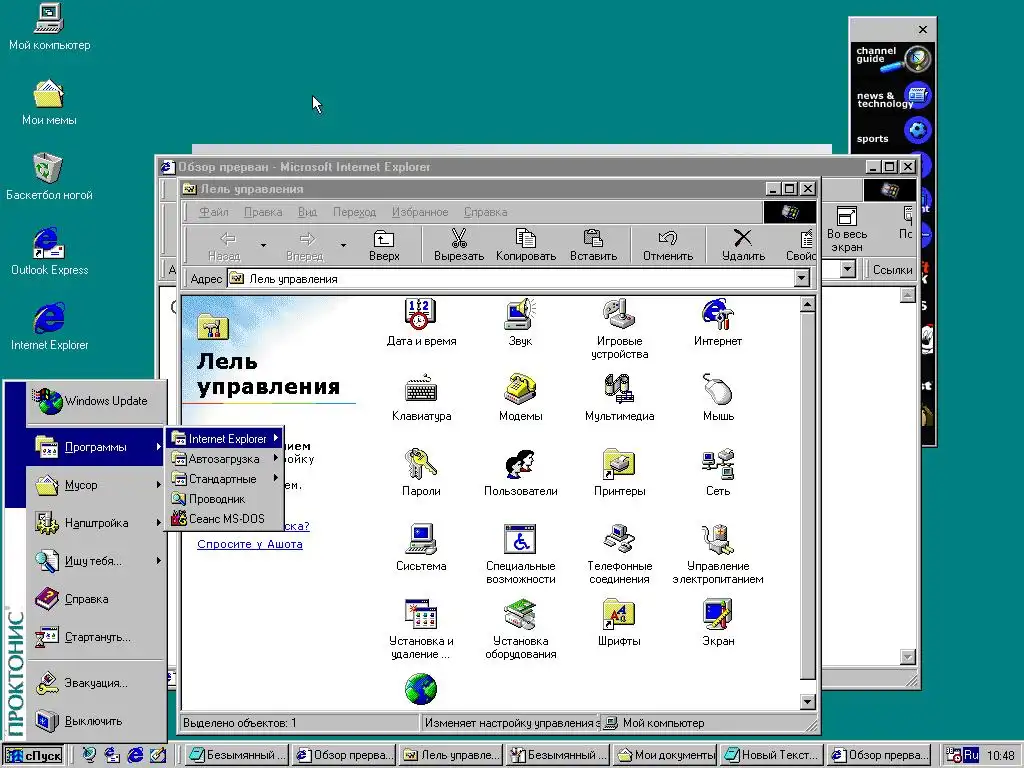Expand address dropdown in Internet Explorer window
The width and height of the screenshot is (1024, 768).
847,268
